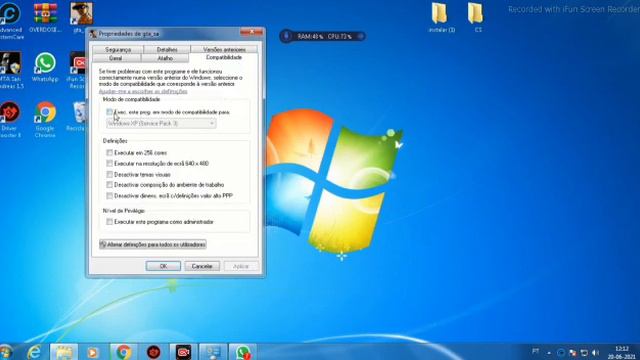The height and width of the screenshot is (360, 640).
Task: Launch Internet Explorer from the taskbar
Action: pyautogui.click(x=35, y=352)
